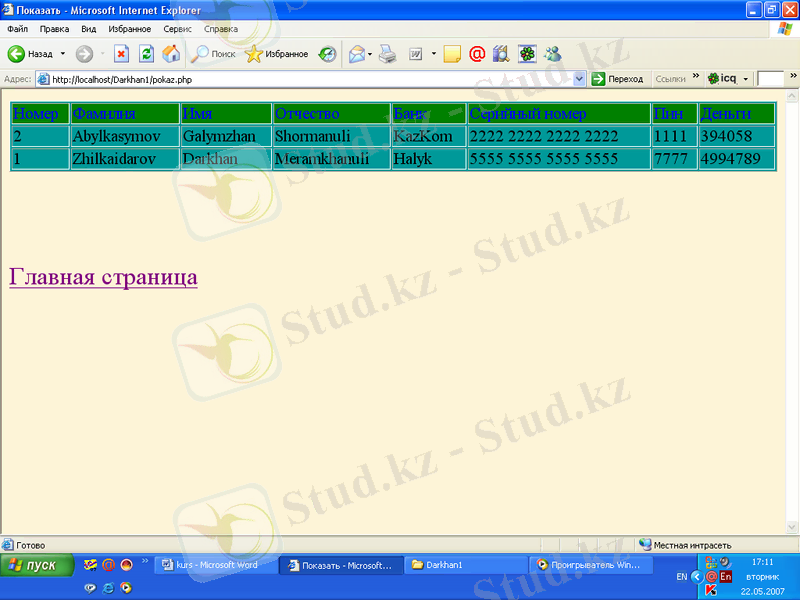
Task: Click the Пуск start button
Action: [37, 565]
